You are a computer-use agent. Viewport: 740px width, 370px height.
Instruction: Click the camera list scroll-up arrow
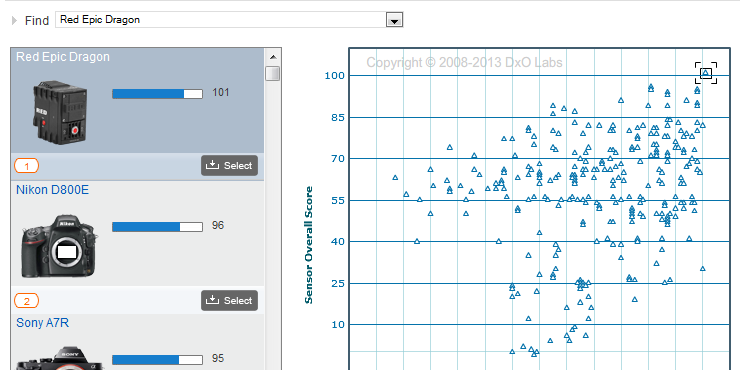pyautogui.click(x=273, y=57)
